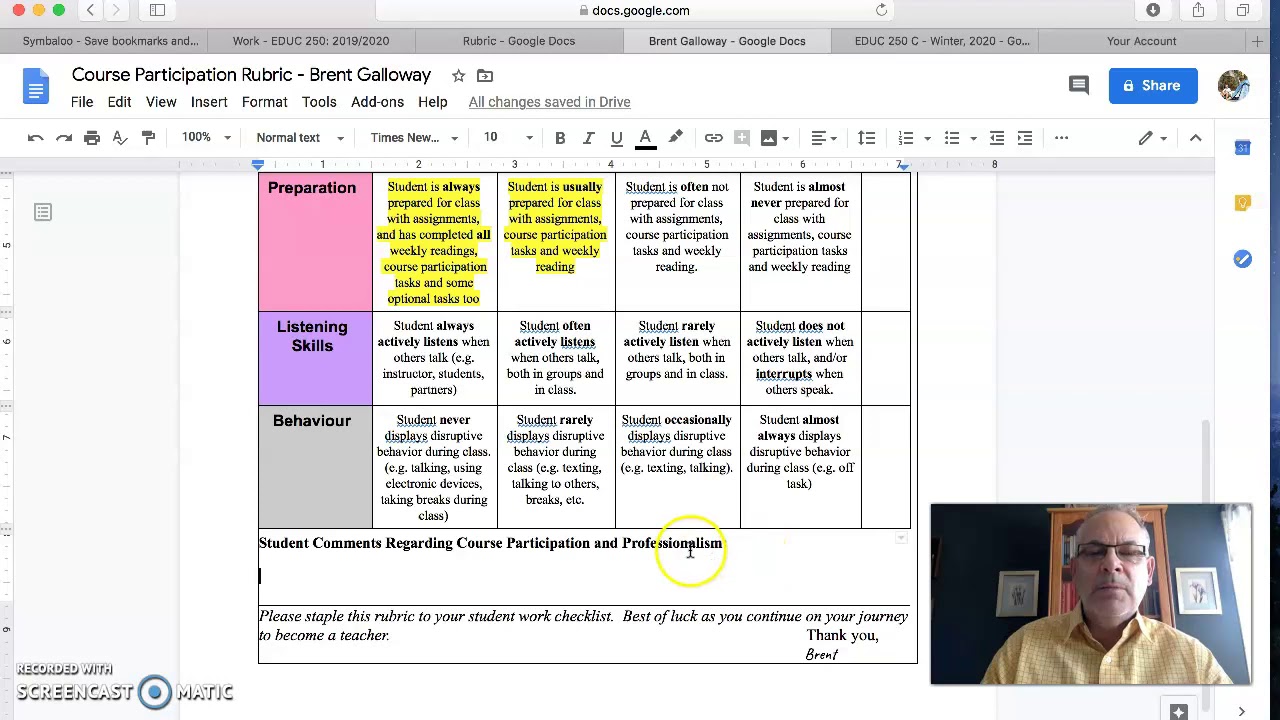Open comment history icon
The height and width of the screenshot is (720, 1280).
tap(1078, 86)
